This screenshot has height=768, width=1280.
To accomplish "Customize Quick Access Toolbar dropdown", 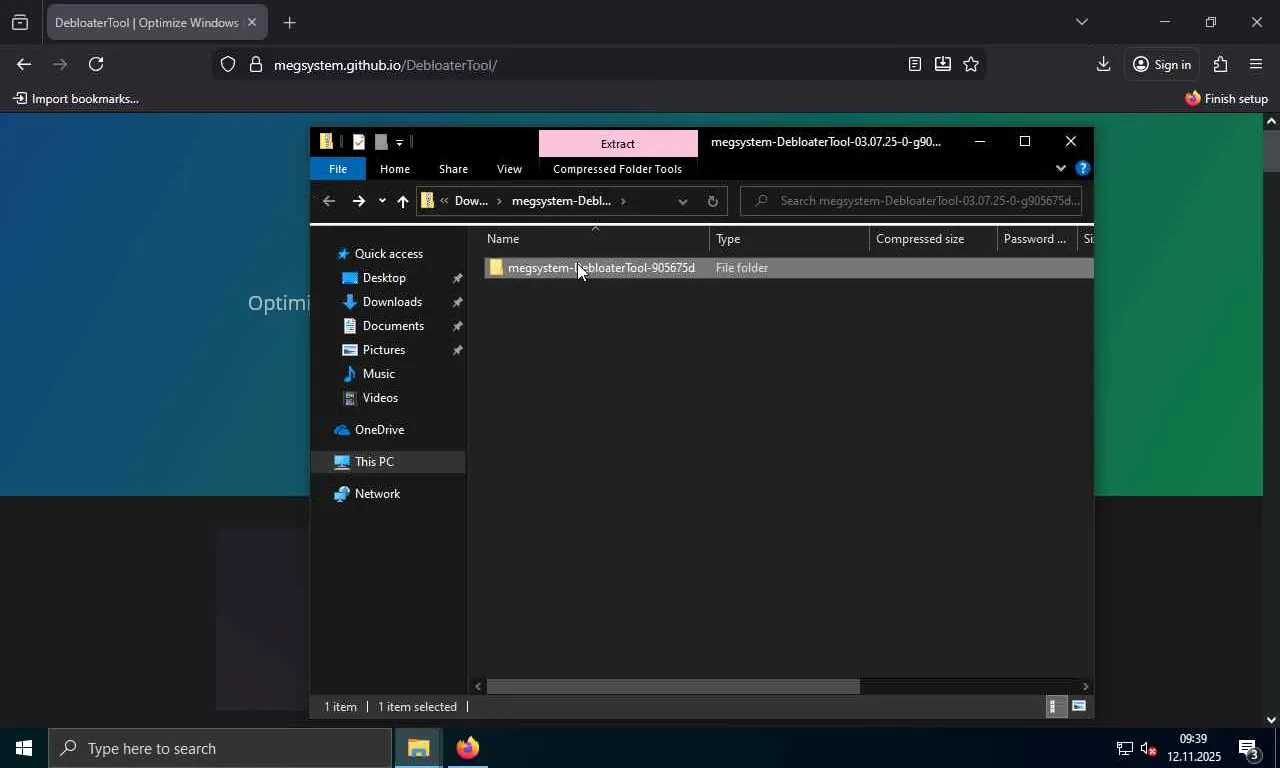I will click(399, 142).
